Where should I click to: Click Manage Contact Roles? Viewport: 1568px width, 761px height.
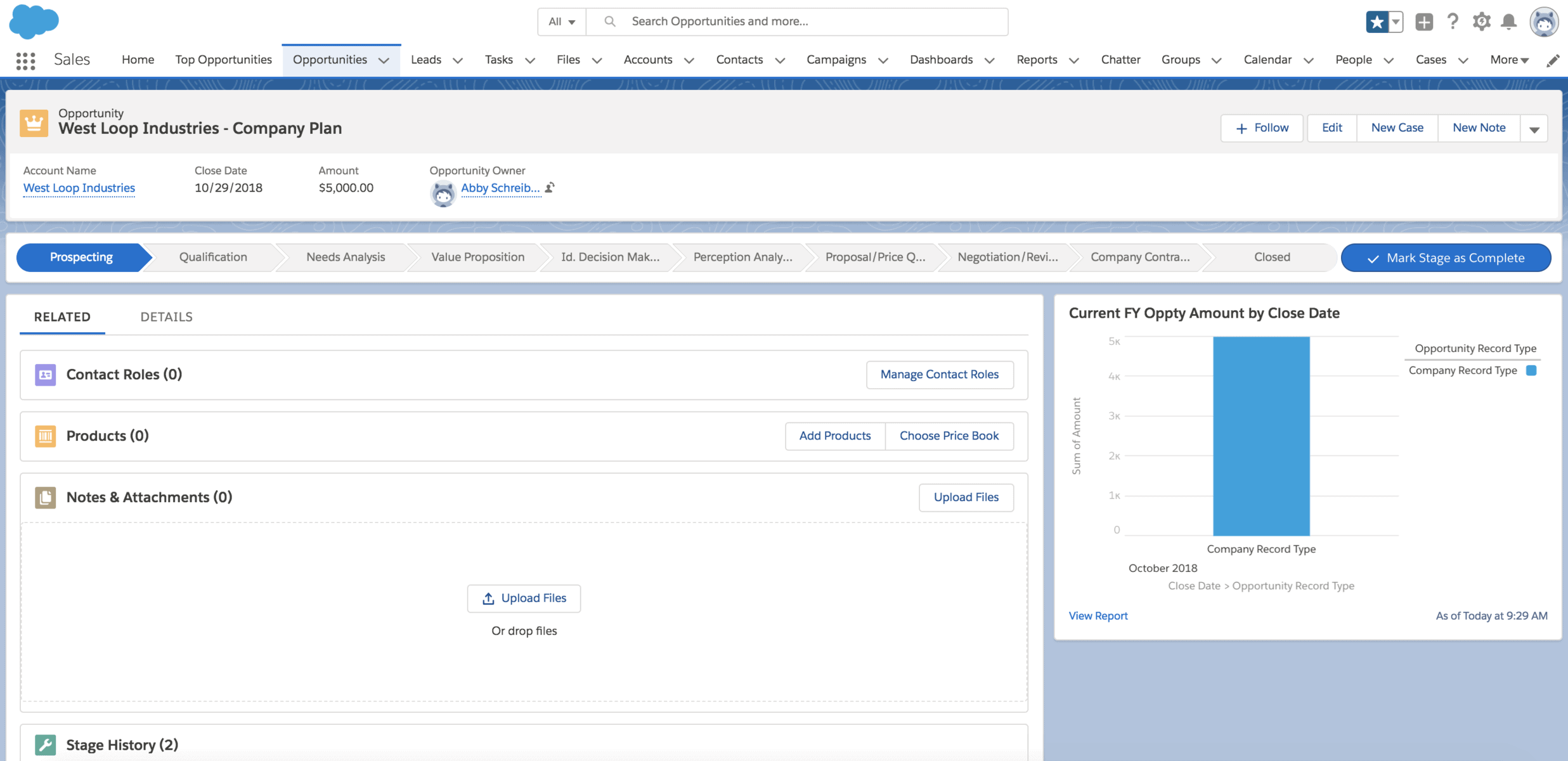[940, 375]
